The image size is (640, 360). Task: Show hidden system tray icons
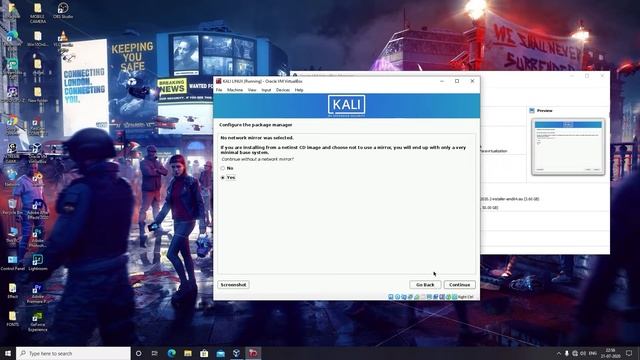(558, 353)
